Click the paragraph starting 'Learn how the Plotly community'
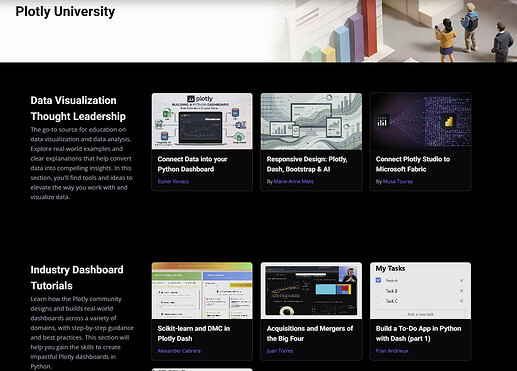This screenshot has height=371, width=517. pyautogui.click(x=82, y=332)
